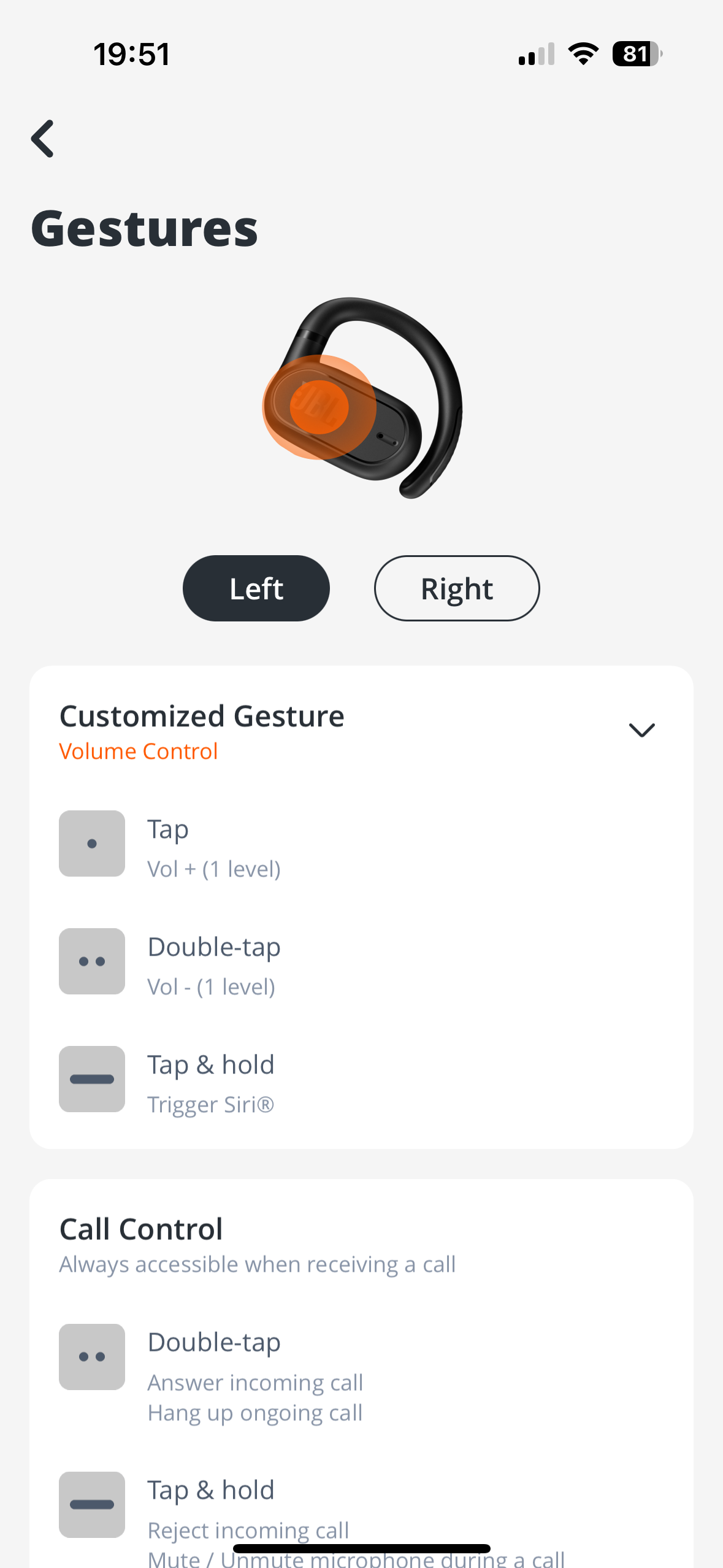
Task: Tap the Reject incoming call entry
Action: pos(248,1530)
